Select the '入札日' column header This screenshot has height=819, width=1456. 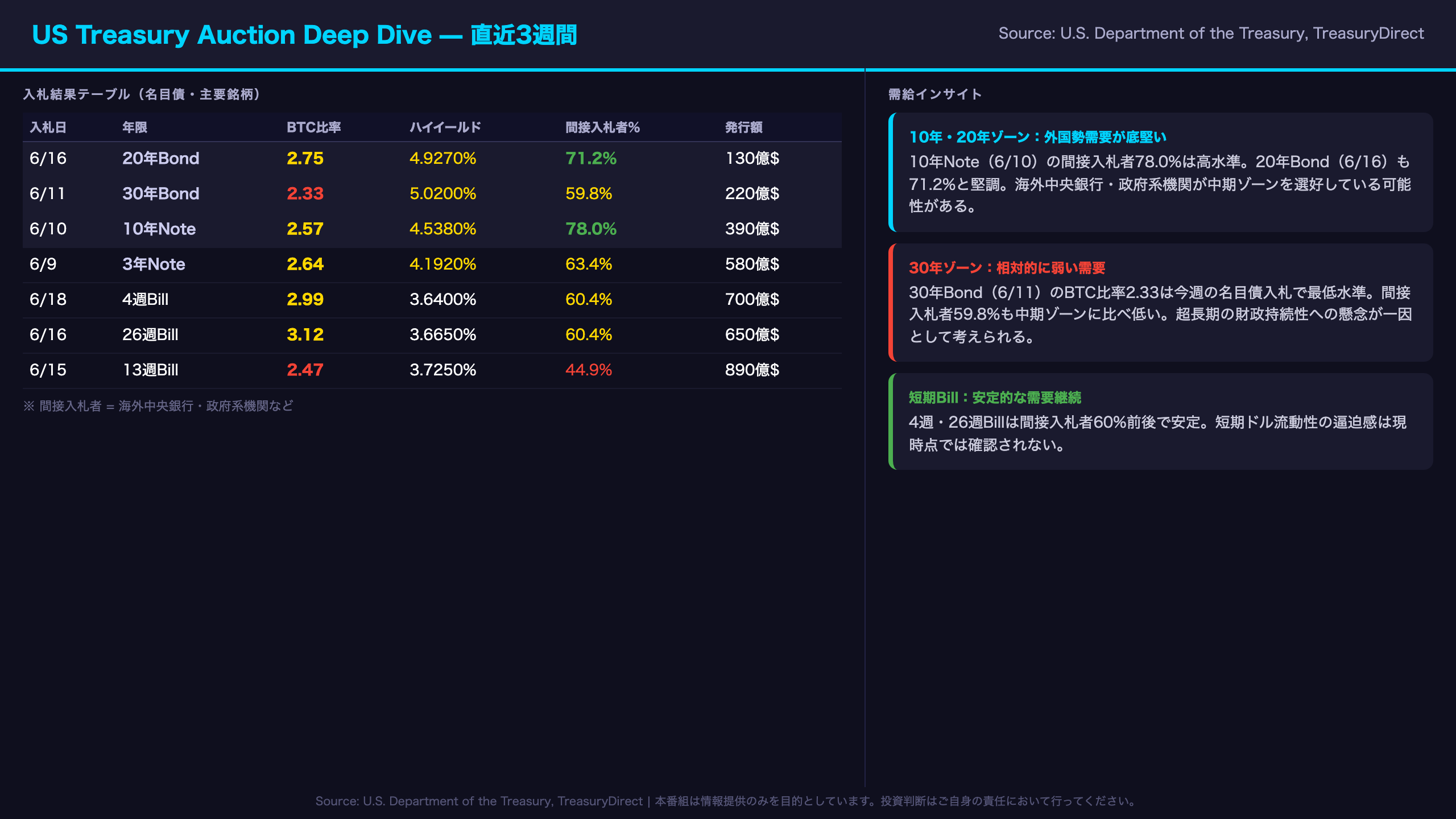[x=48, y=127]
